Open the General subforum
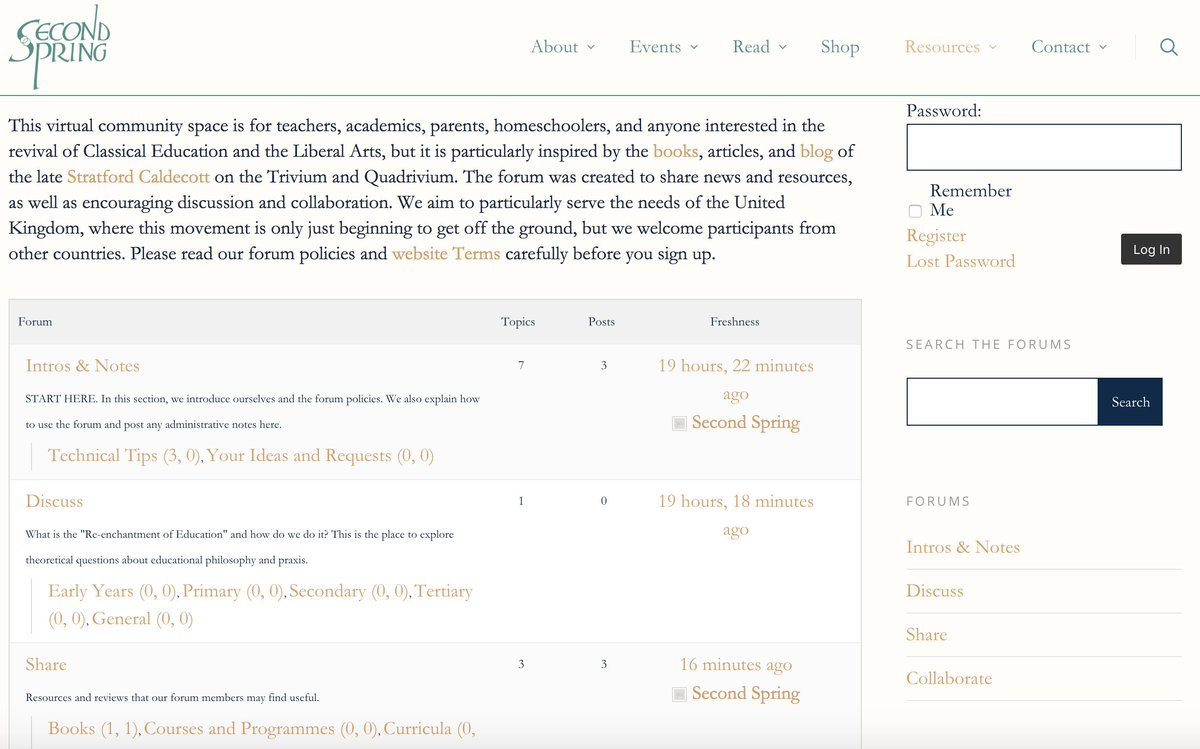Viewport: 1200px width, 749px height. (x=142, y=619)
